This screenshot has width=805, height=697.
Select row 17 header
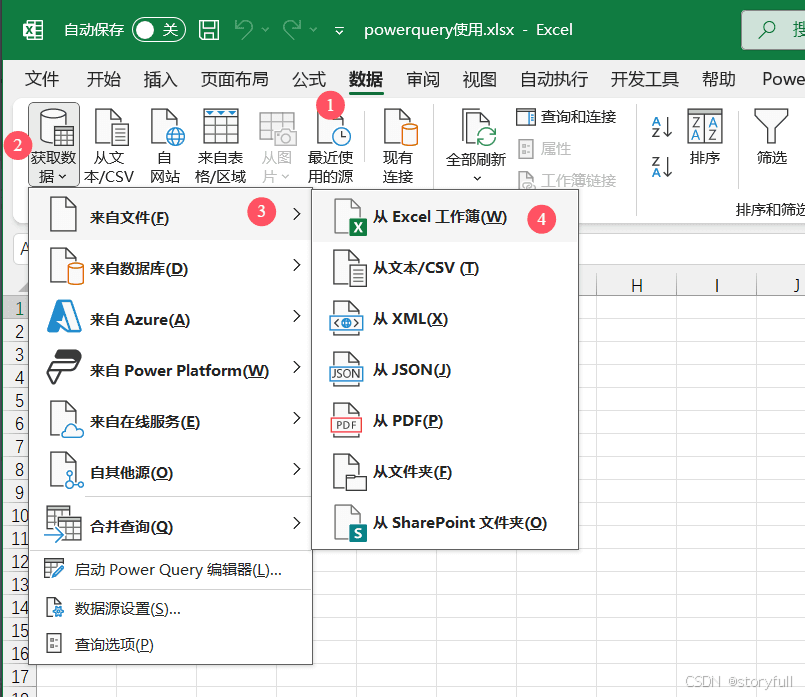tap(19, 676)
